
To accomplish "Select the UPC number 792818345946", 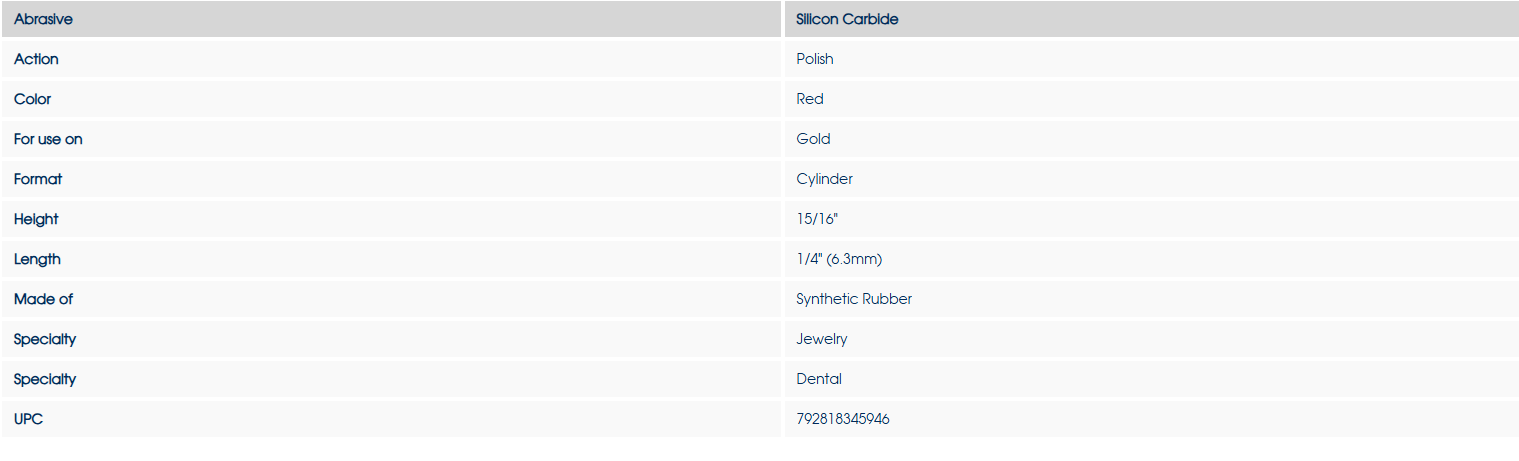I will [x=843, y=419].
